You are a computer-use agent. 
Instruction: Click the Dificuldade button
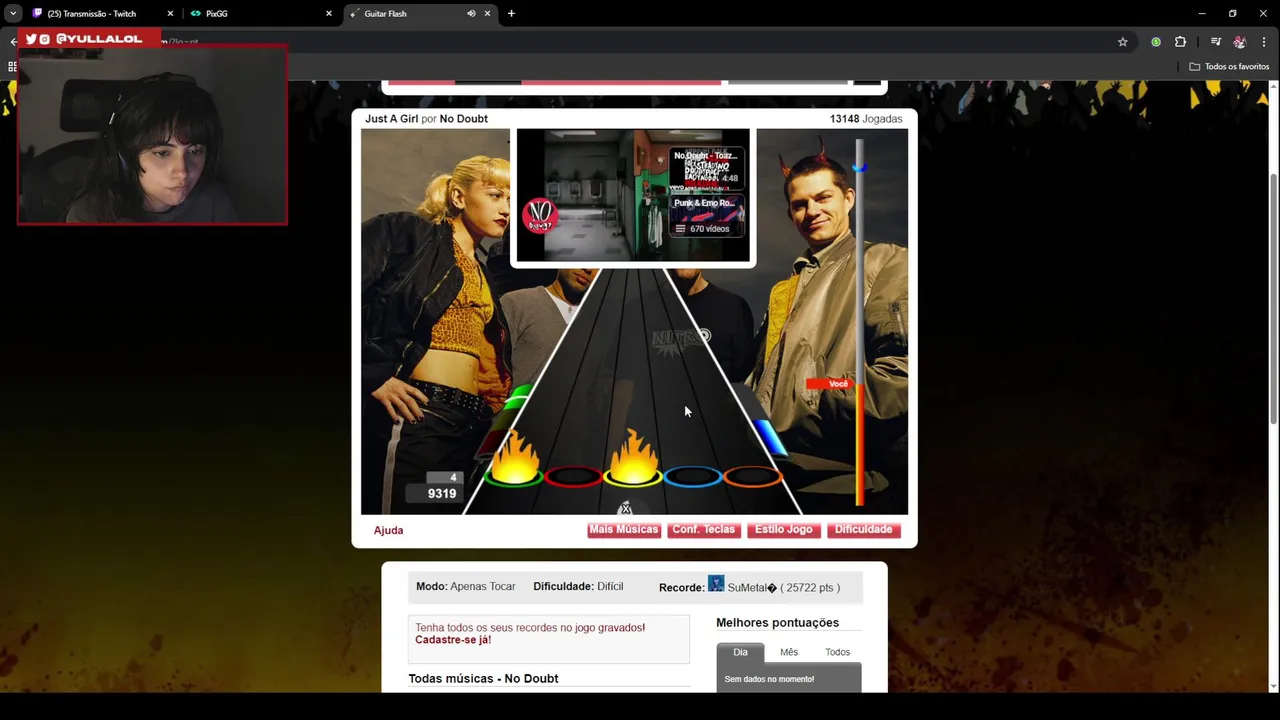863,530
